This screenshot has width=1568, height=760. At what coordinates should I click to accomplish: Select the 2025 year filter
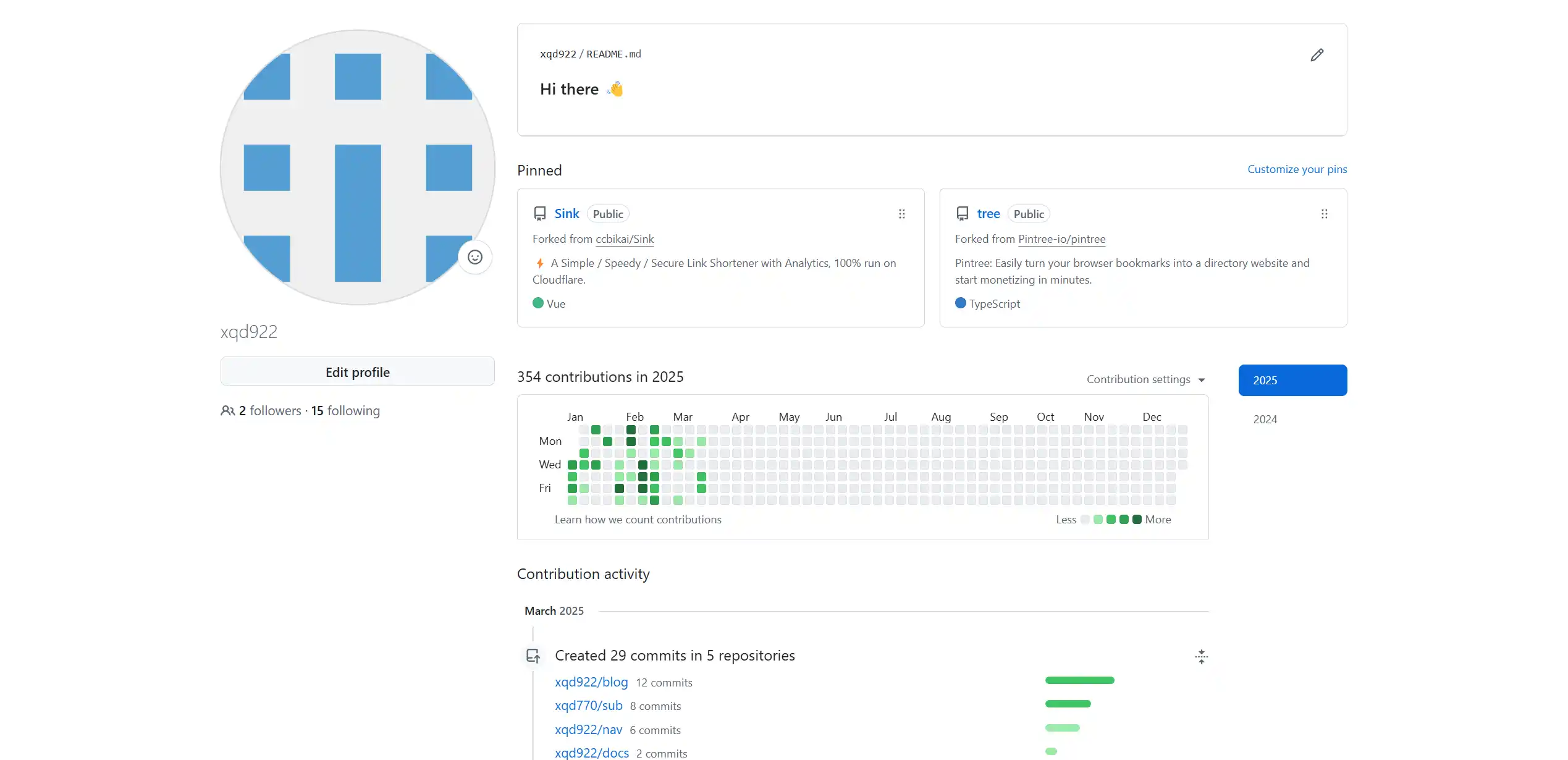click(1292, 380)
